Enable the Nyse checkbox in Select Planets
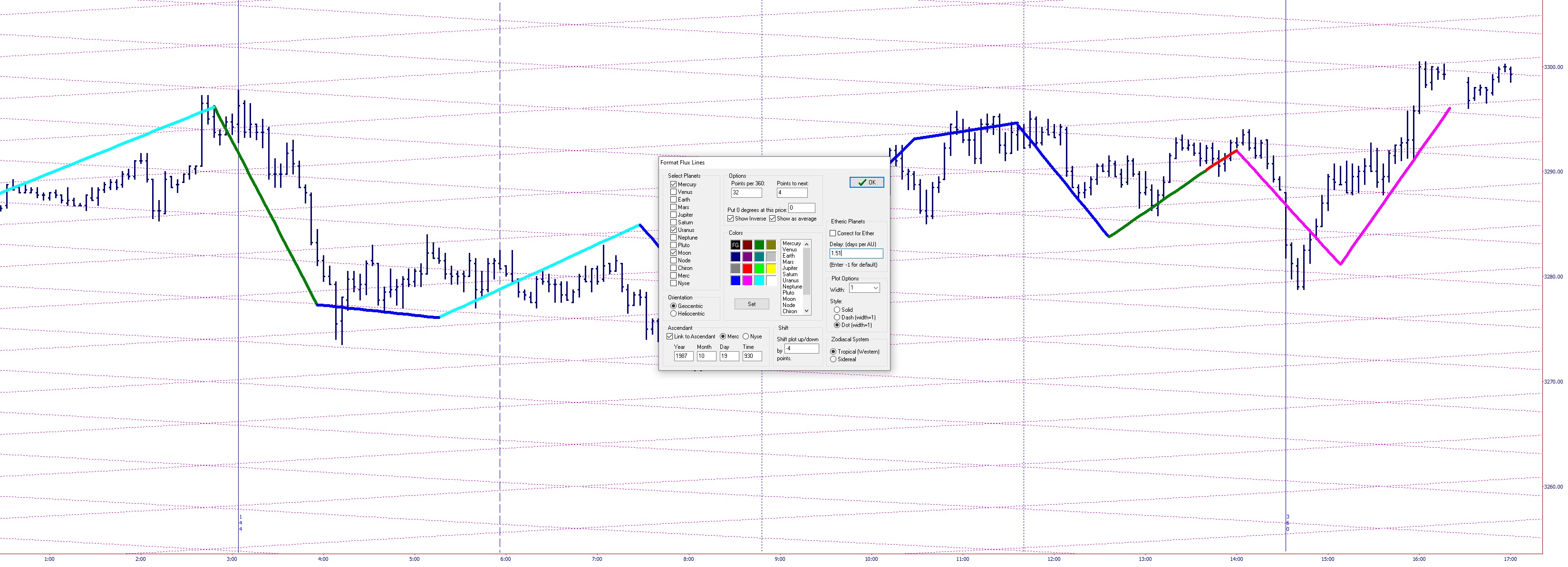The height and width of the screenshot is (567, 1568). point(673,283)
